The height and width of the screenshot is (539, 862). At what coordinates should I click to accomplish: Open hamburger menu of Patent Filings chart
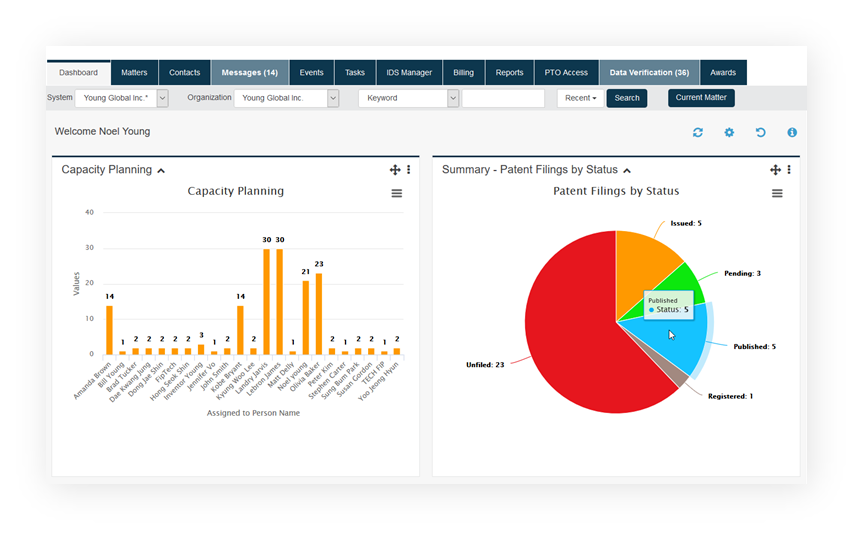777,193
